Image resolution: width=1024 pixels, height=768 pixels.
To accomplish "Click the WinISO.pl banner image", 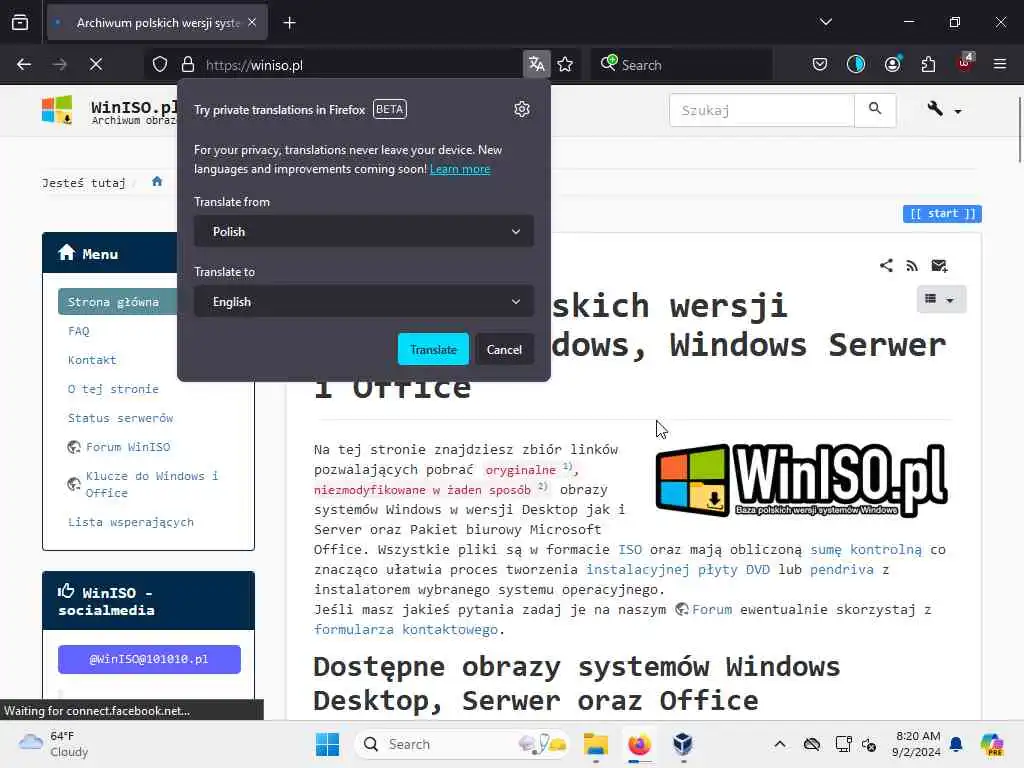I will pyautogui.click(x=802, y=480).
